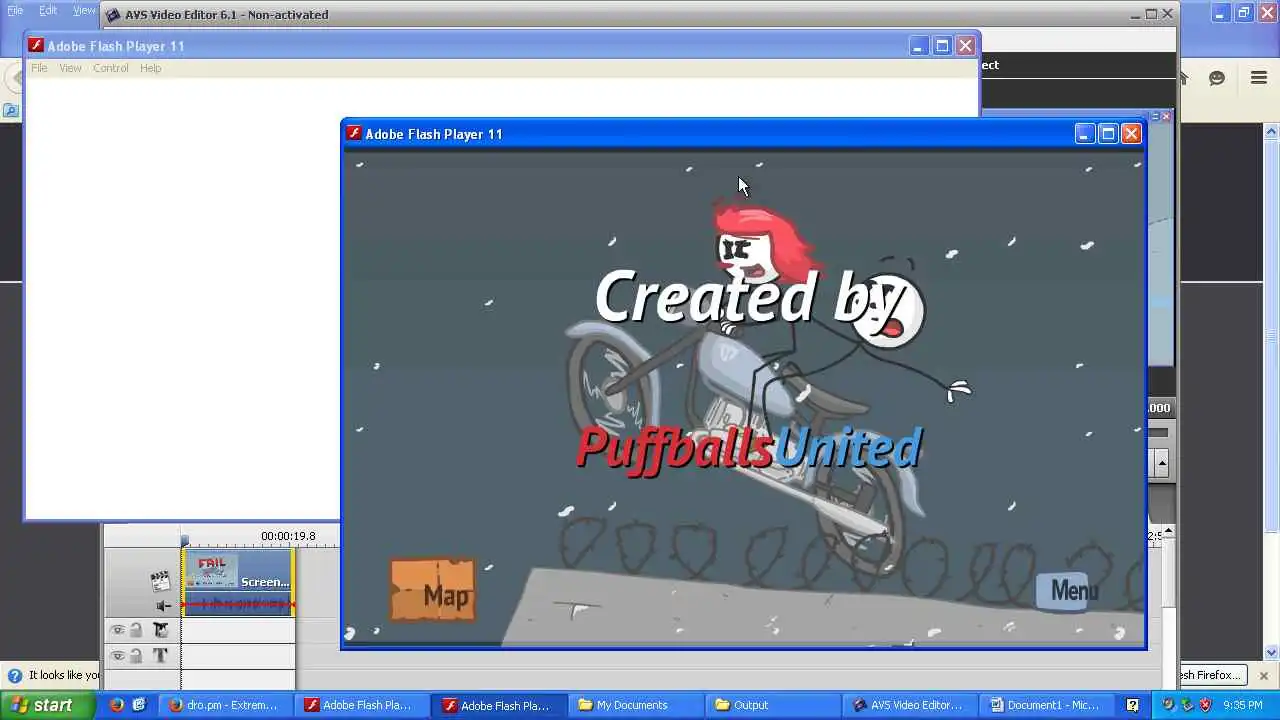The height and width of the screenshot is (720, 1280).
Task: Minimize the front Adobe Flash Player window
Action: pyautogui.click(x=1085, y=133)
